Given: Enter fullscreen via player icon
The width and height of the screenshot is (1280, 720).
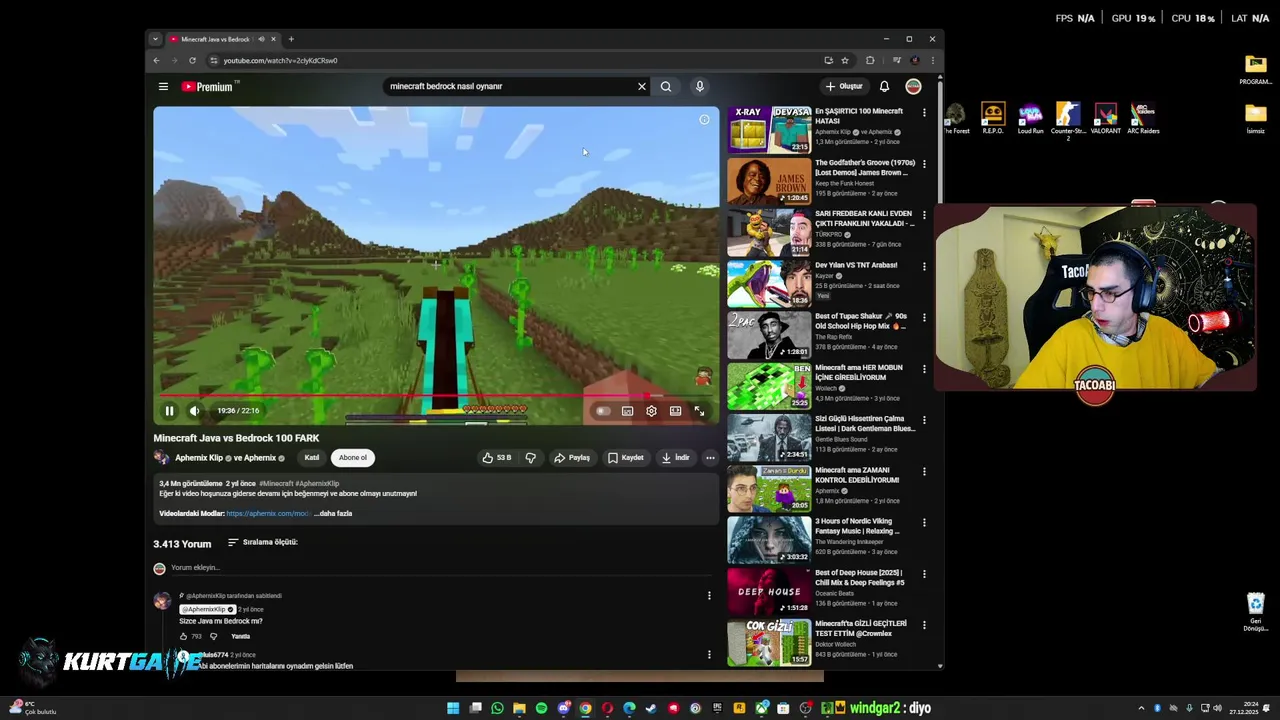Looking at the screenshot, I should coord(699,411).
